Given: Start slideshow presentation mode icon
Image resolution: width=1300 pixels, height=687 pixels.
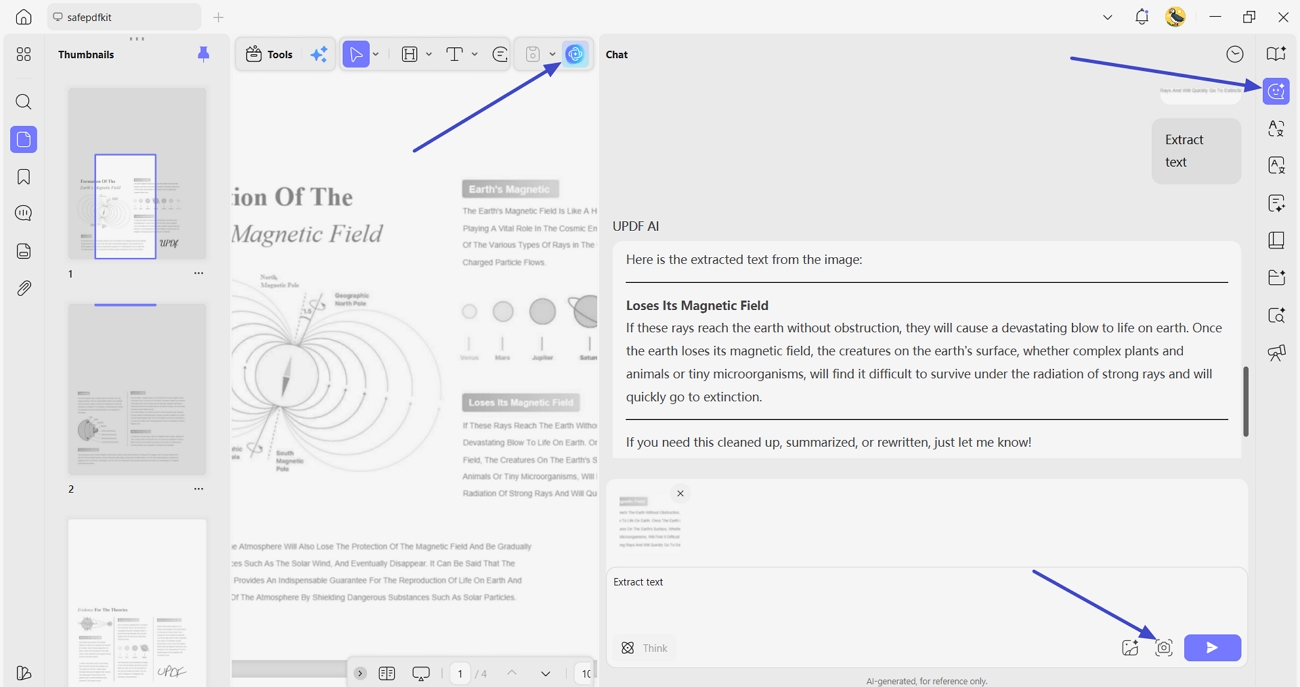Looking at the screenshot, I should tap(421, 673).
